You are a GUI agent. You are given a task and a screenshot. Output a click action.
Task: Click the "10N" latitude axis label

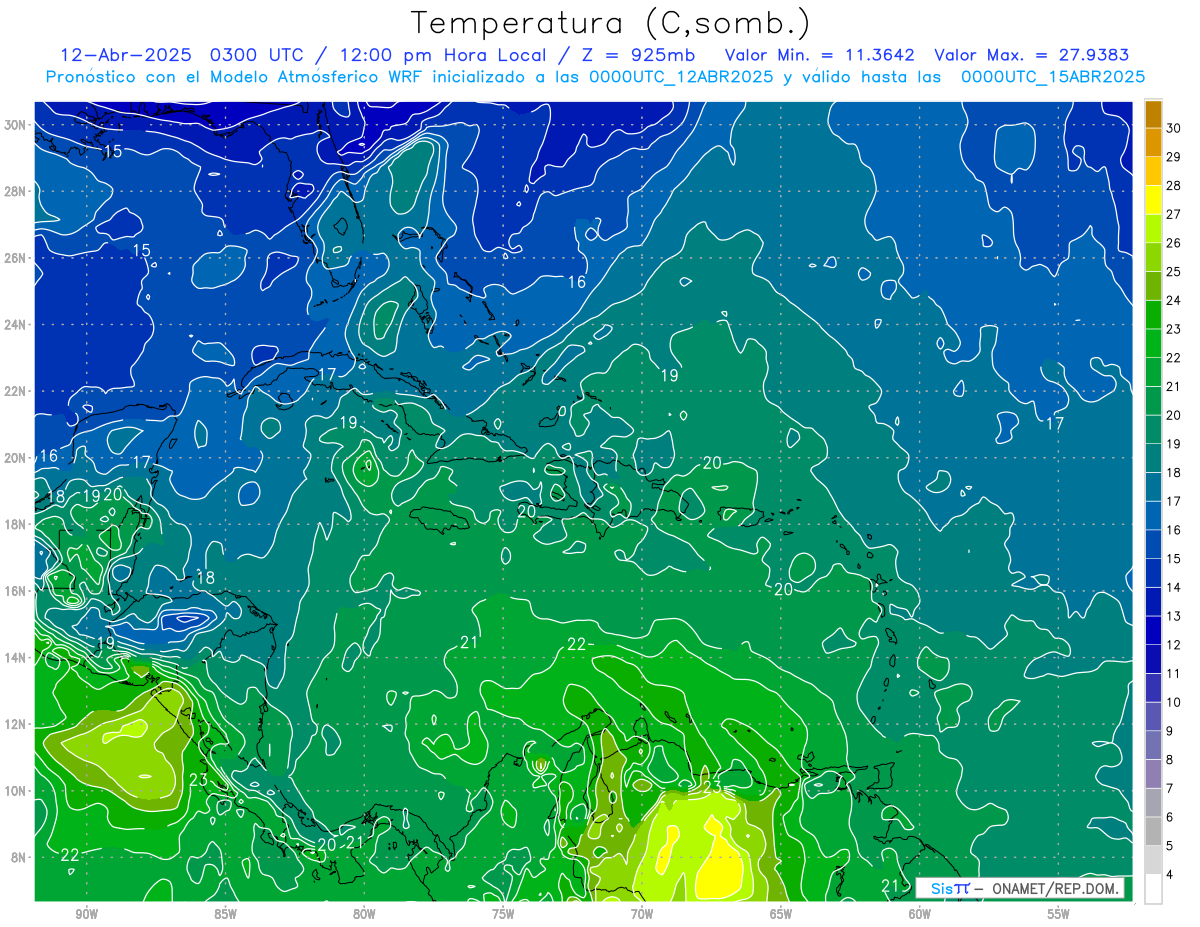(x=15, y=791)
